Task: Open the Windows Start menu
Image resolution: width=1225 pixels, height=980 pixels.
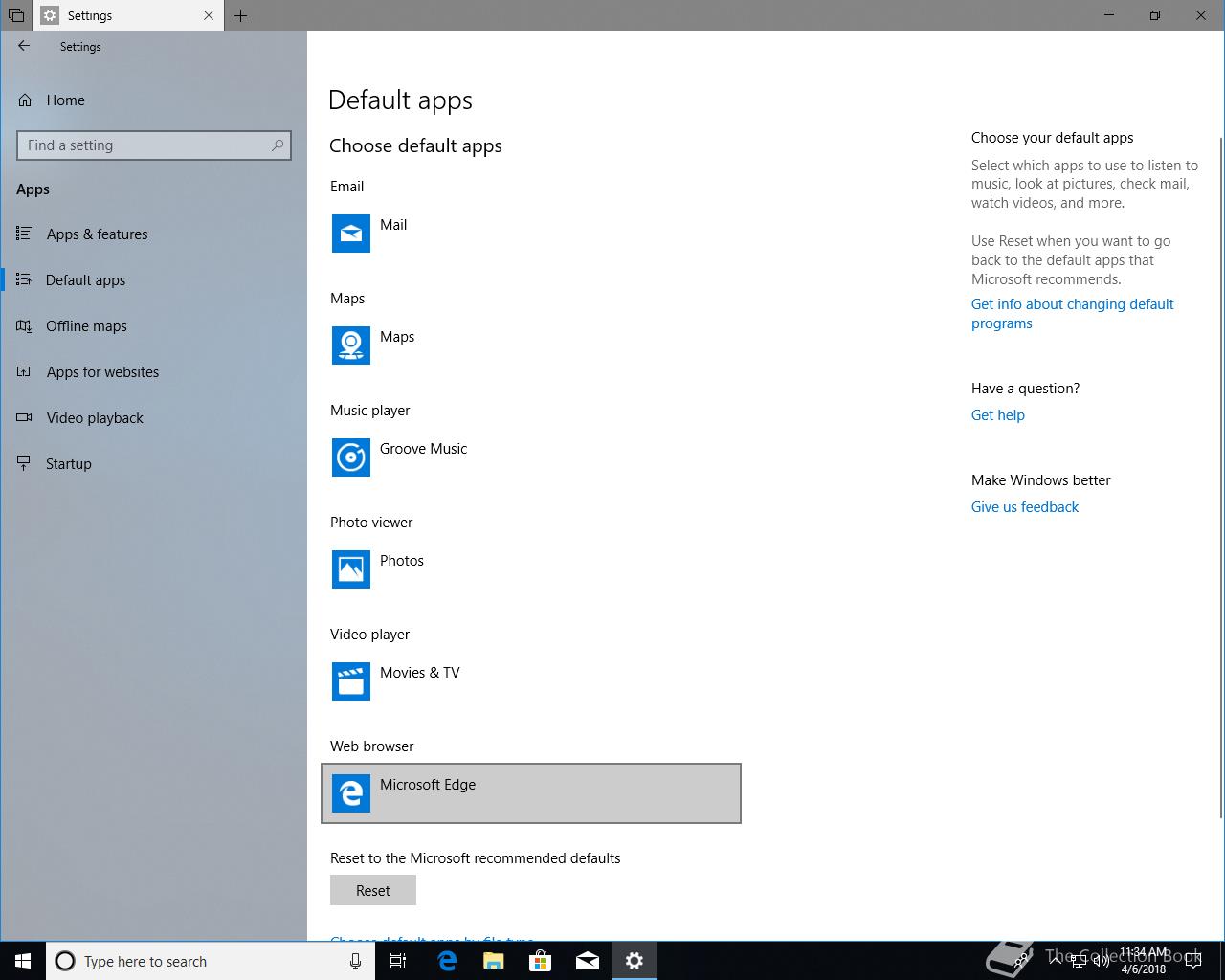Action: click(23, 961)
